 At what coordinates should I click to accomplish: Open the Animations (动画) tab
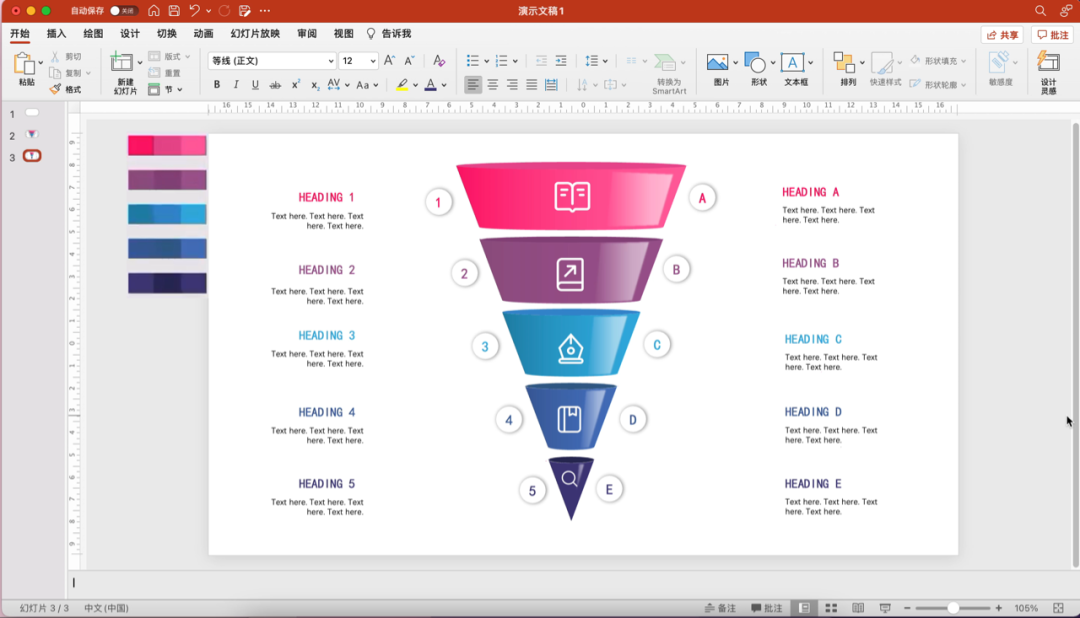point(203,34)
